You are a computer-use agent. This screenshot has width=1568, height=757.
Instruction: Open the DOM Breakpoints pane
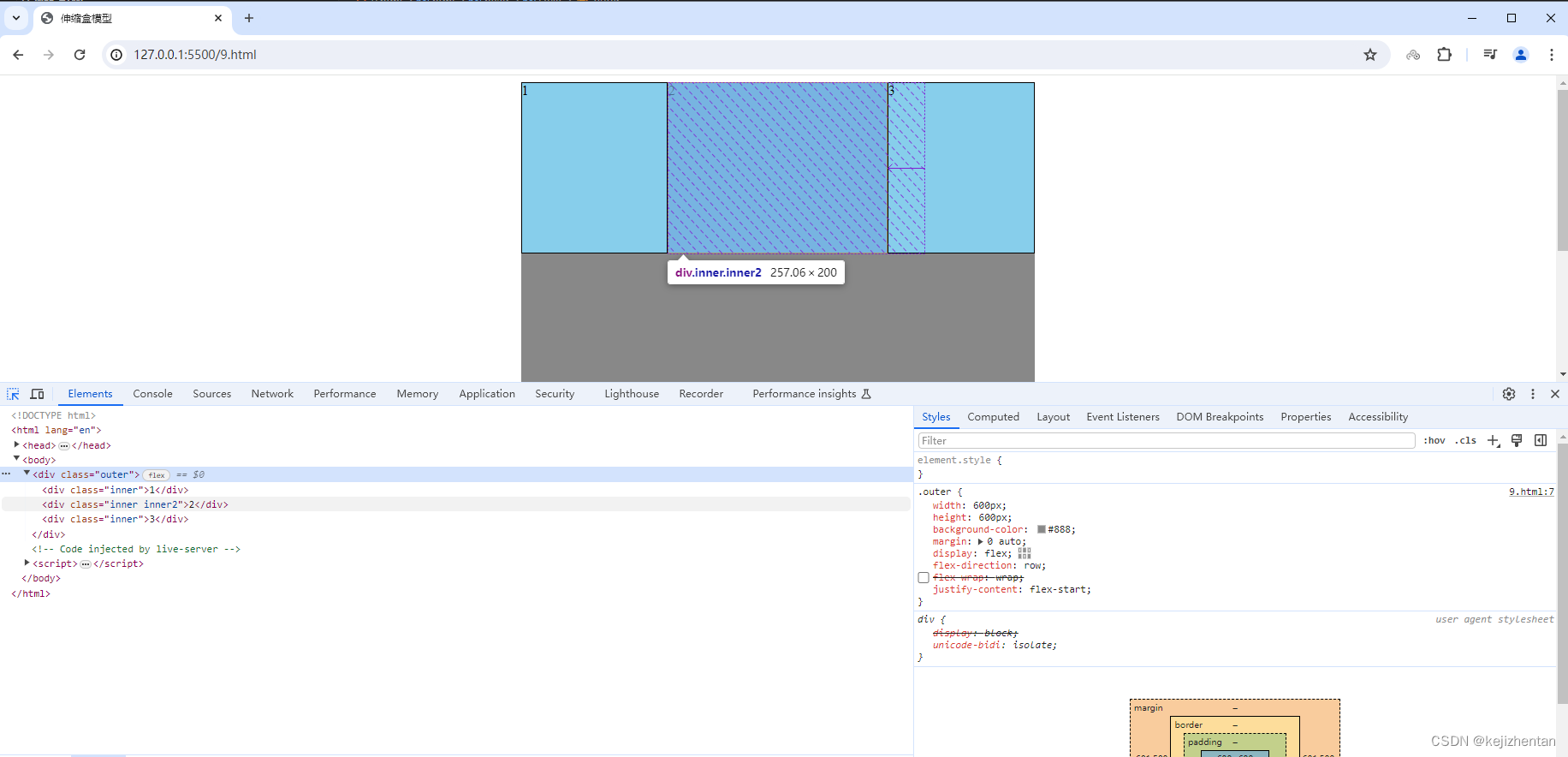click(1220, 417)
